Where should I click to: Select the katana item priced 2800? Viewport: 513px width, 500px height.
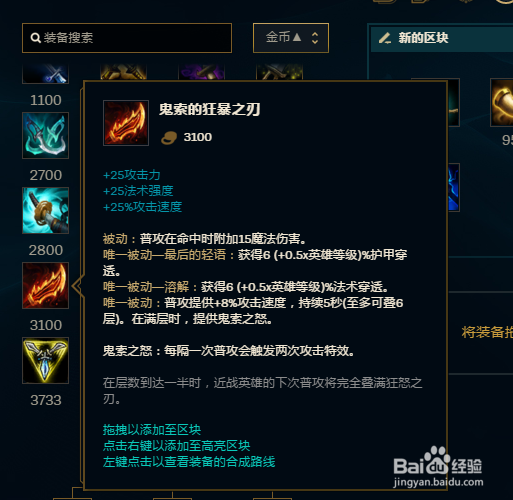(45, 210)
